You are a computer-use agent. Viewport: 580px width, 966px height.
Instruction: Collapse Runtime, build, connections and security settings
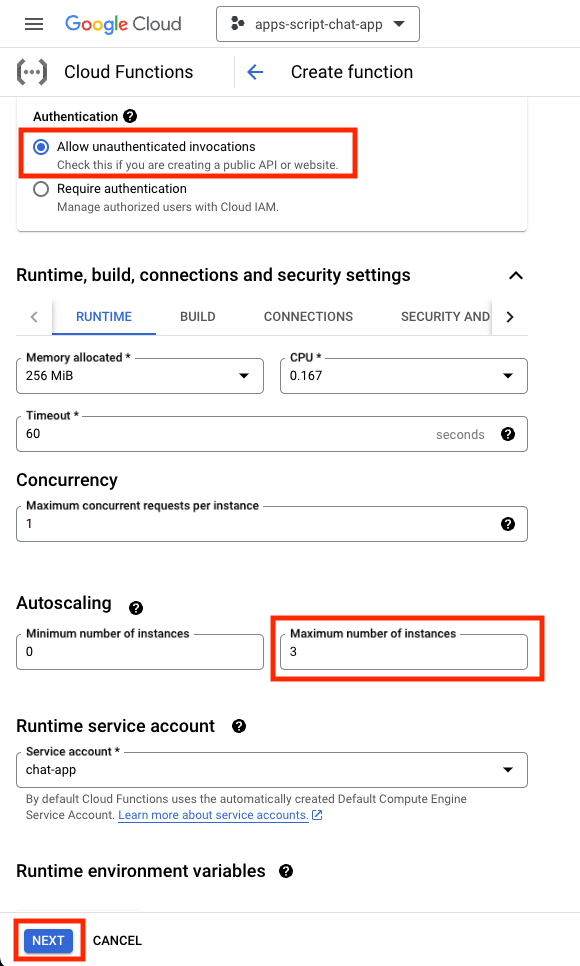(x=516, y=275)
